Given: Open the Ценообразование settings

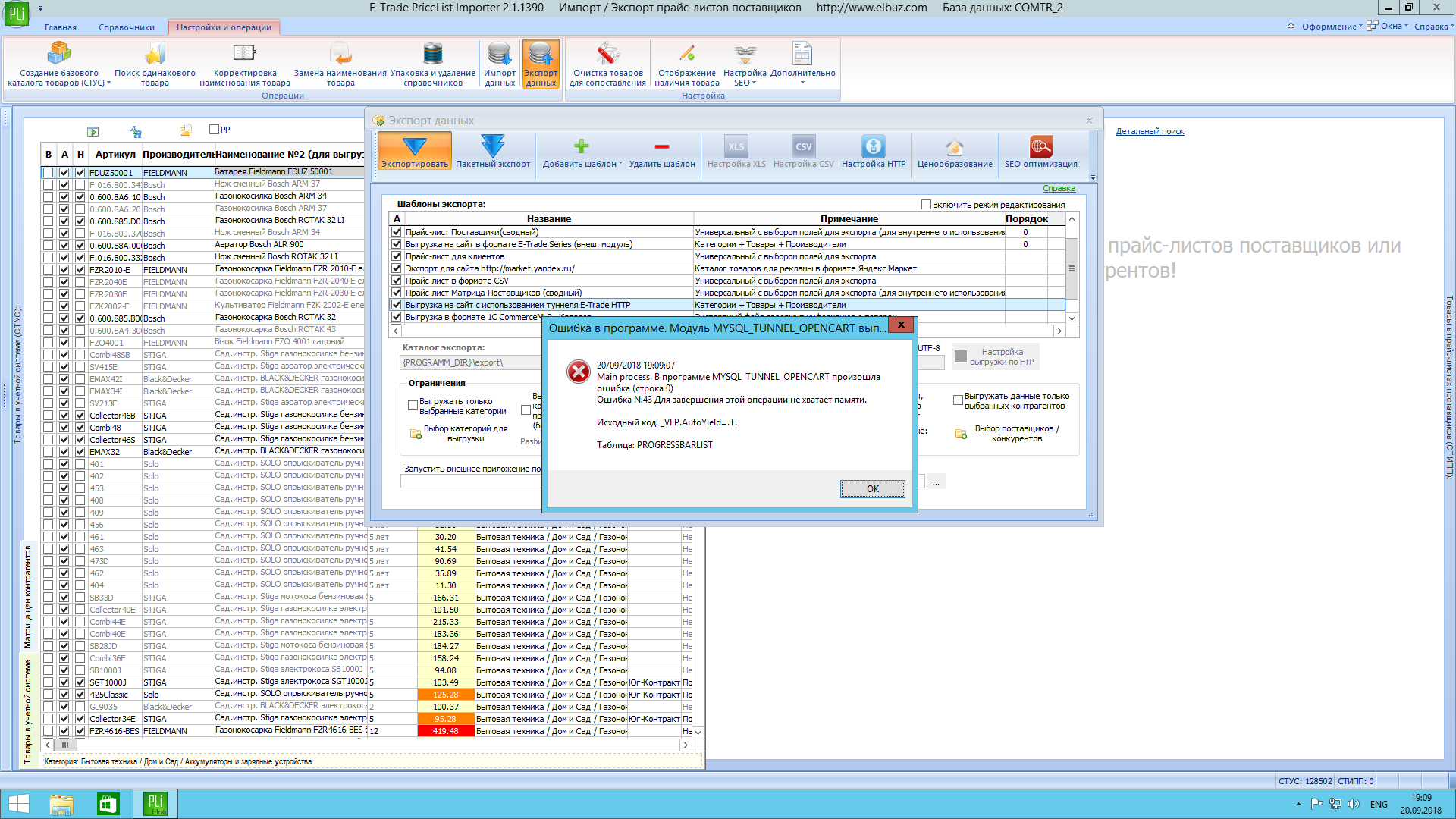Looking at the screenshot, I should (955, 151).
